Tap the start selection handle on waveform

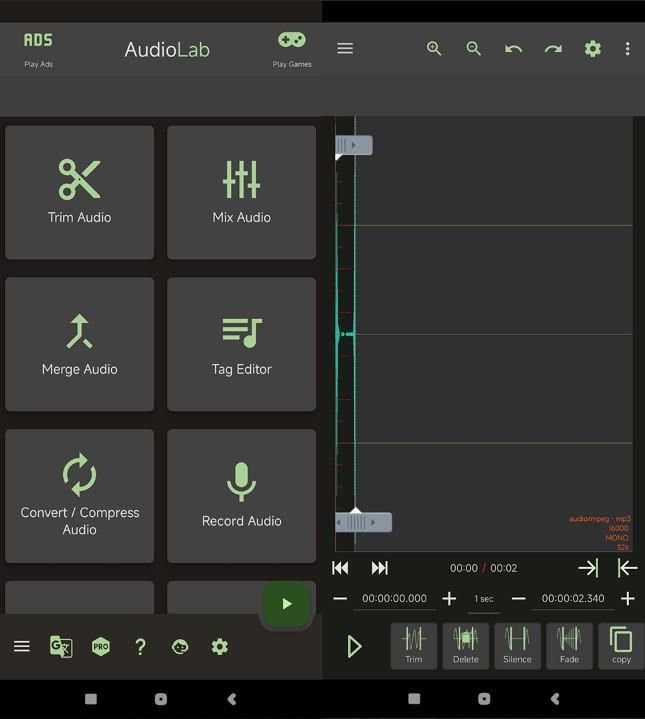pos(354,145)
